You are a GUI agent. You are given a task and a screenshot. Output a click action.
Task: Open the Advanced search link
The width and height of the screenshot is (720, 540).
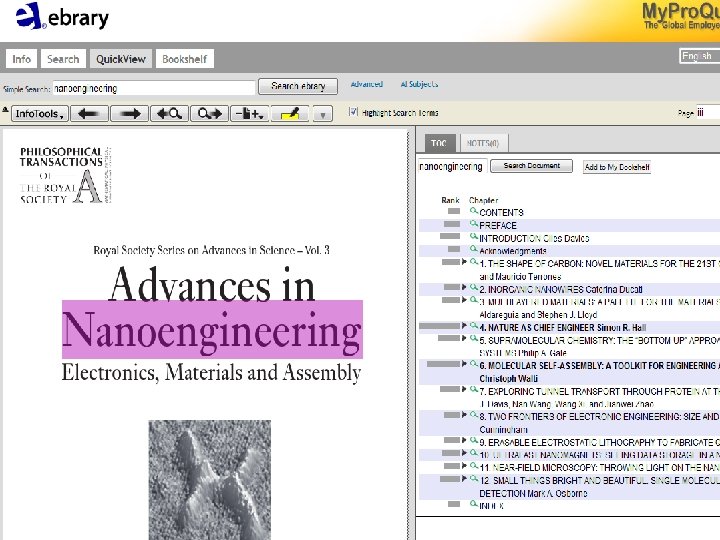pos(366,84)
